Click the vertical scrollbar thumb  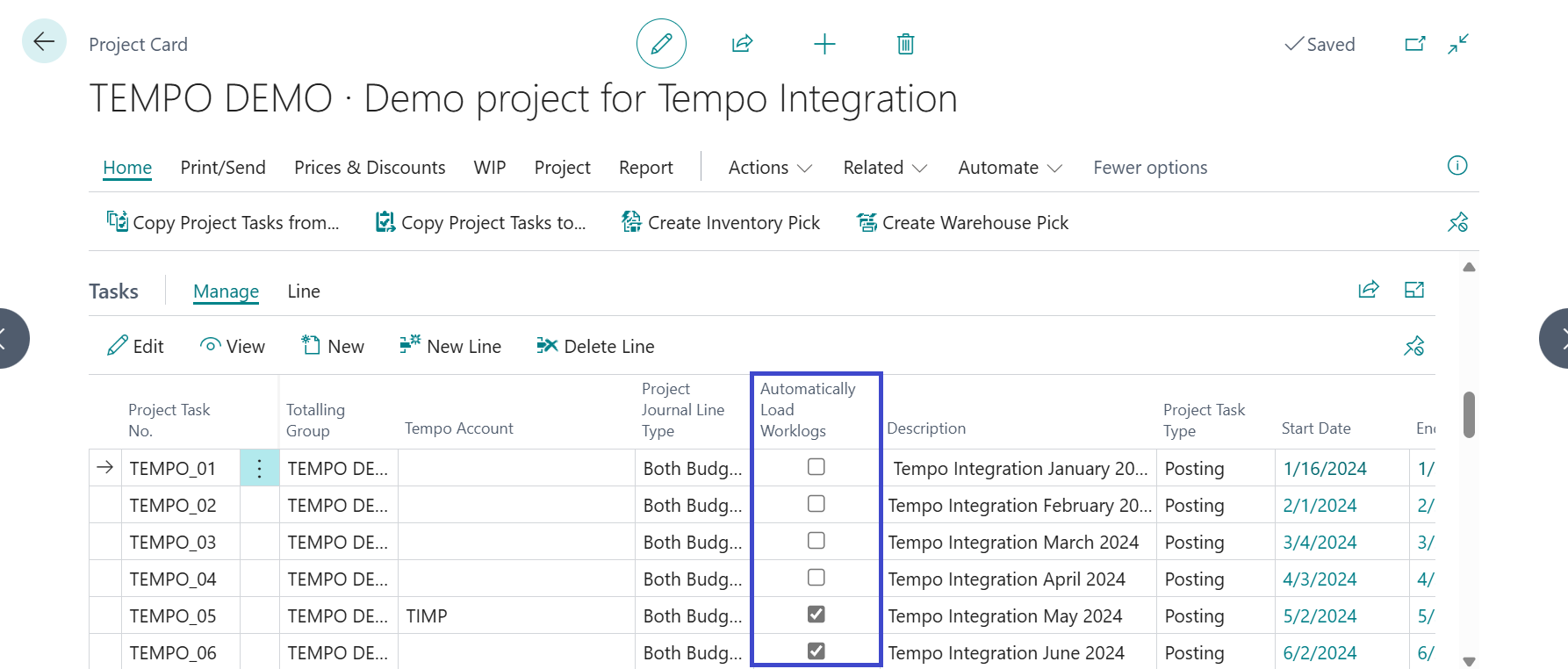pyautogui.click(x=1469, y=414)
